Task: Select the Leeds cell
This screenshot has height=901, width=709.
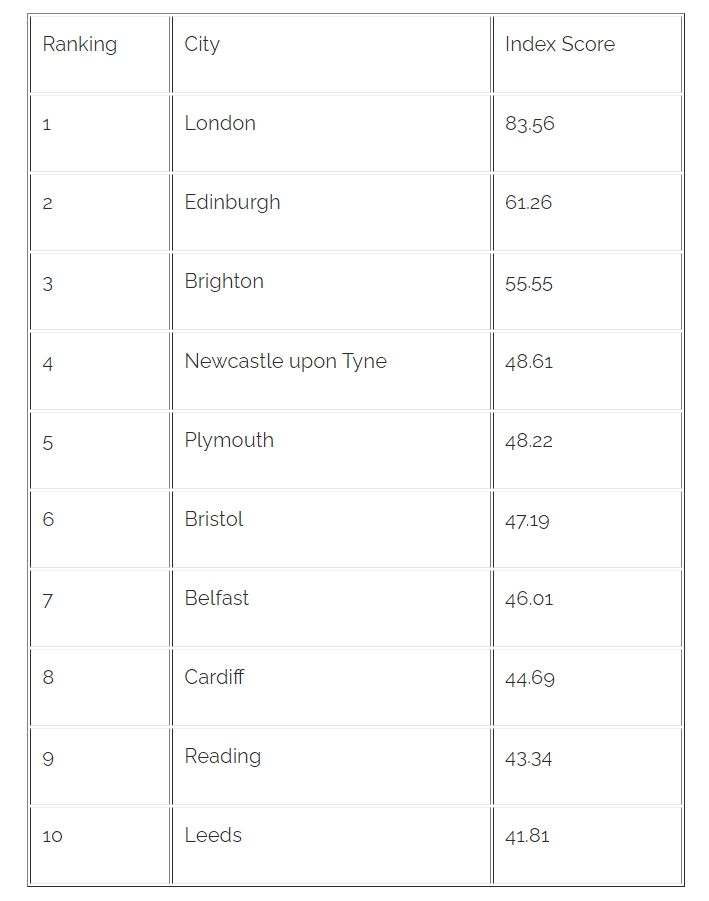Action: (x=213, y=836)
